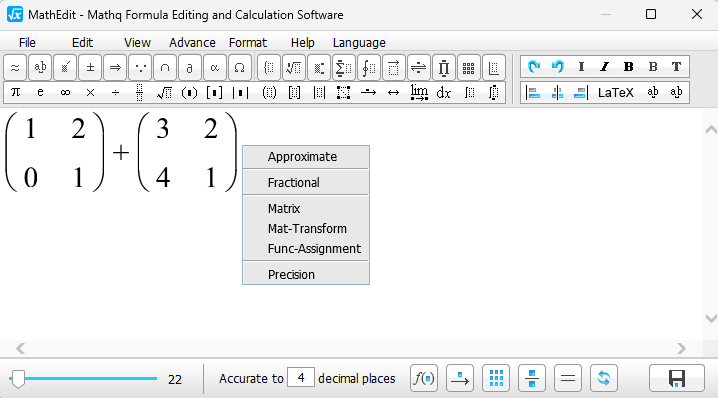Insert Euler's number e symbol
Viewport: 718px width, 398px height.
pos(40,93)
